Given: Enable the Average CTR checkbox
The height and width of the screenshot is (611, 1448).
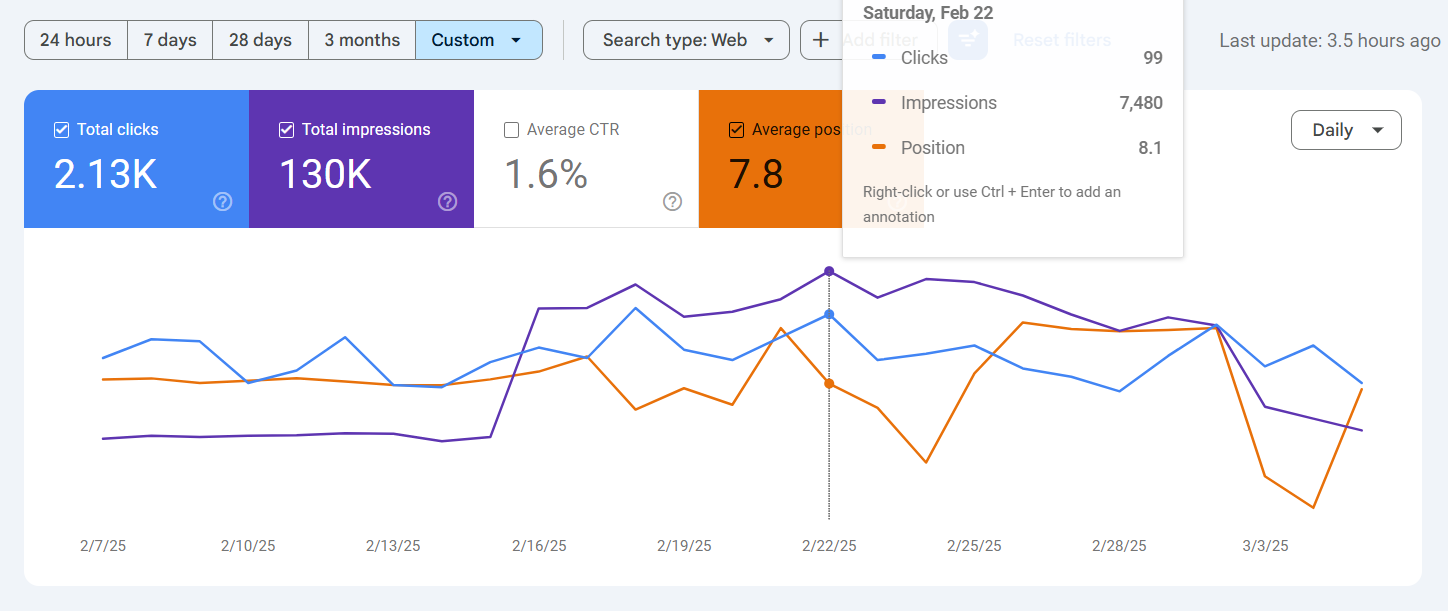Looking at the screenshot, I should click(512, 130).
